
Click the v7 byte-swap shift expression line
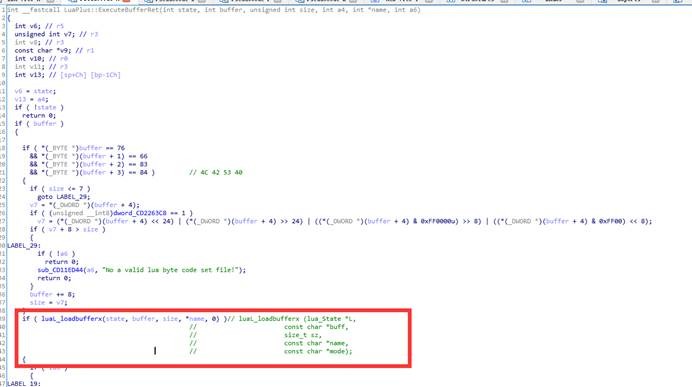tap(345, 221)
